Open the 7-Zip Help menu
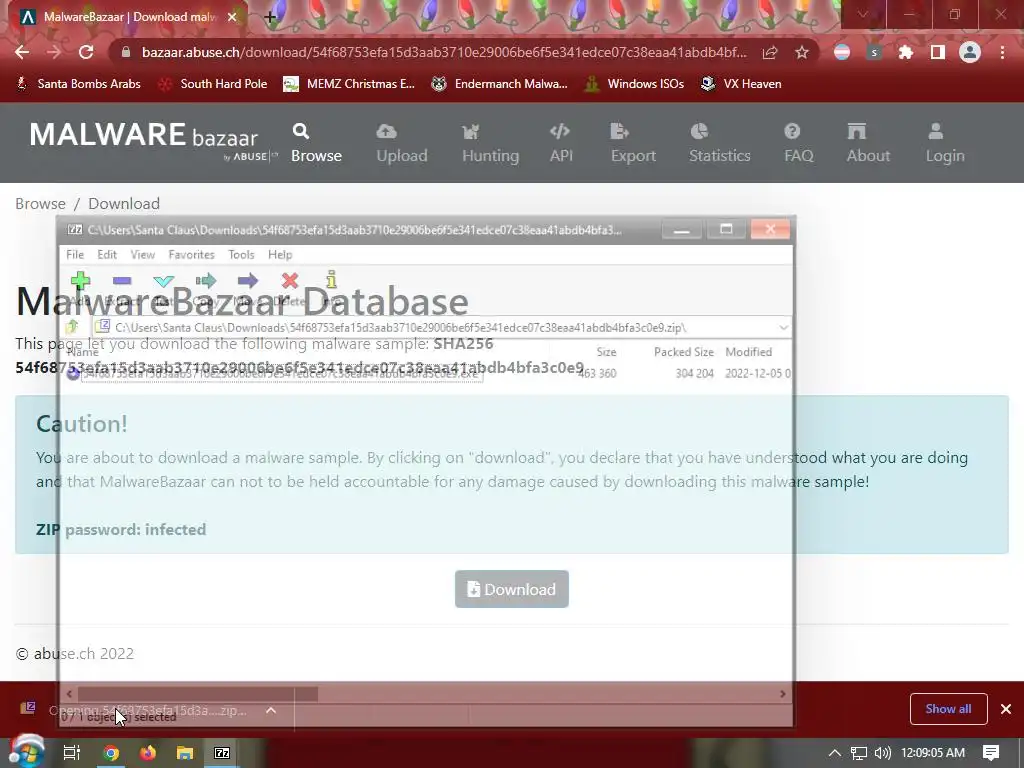Screen dimensions: 1024x768 tap(280, 255)
